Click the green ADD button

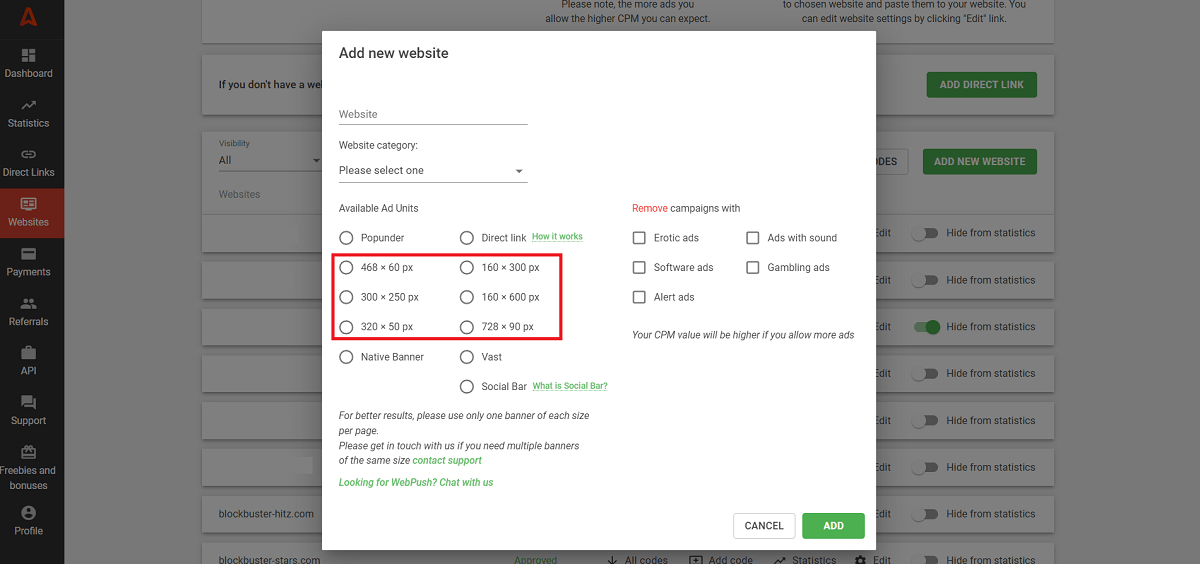tap(833, 526)
